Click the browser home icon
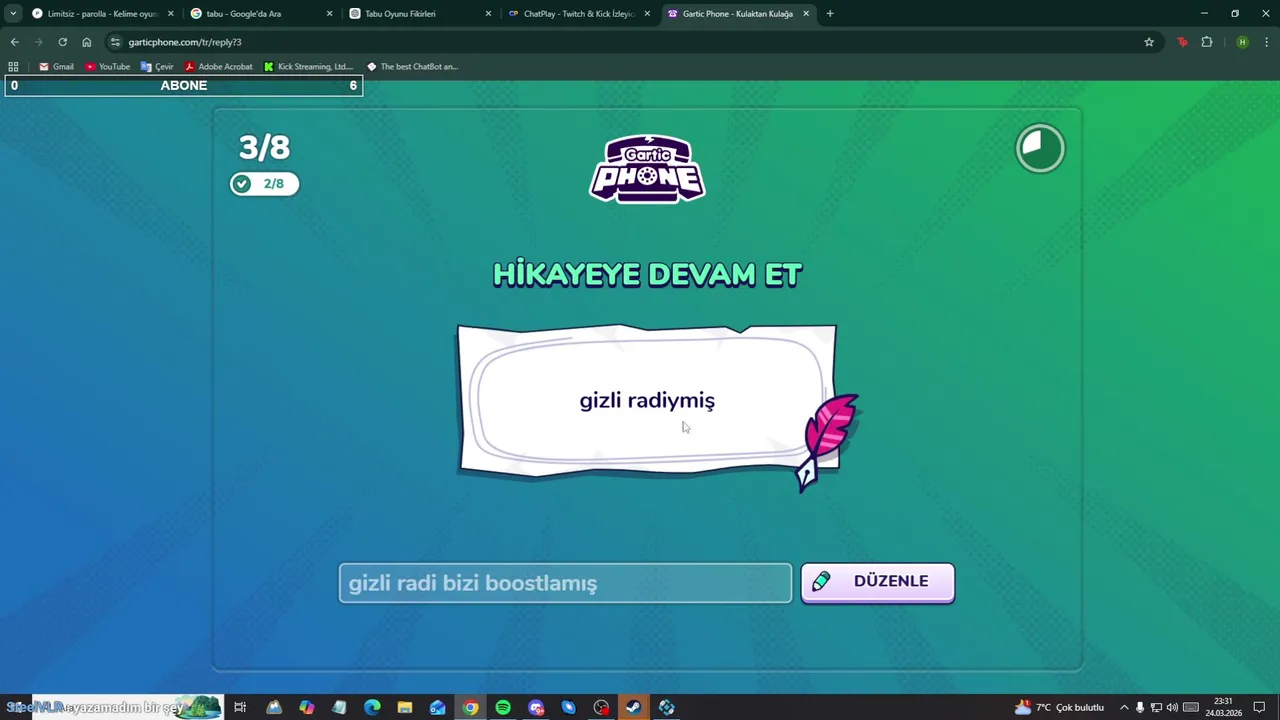 [x=87, y=42]
